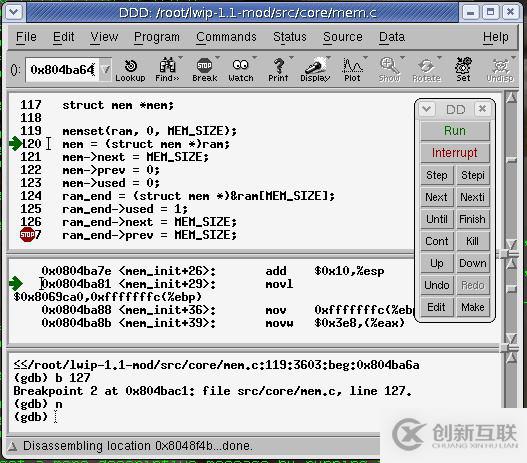Click the Plot graph icon
527x463 pixels.
[x=352, y=70]
